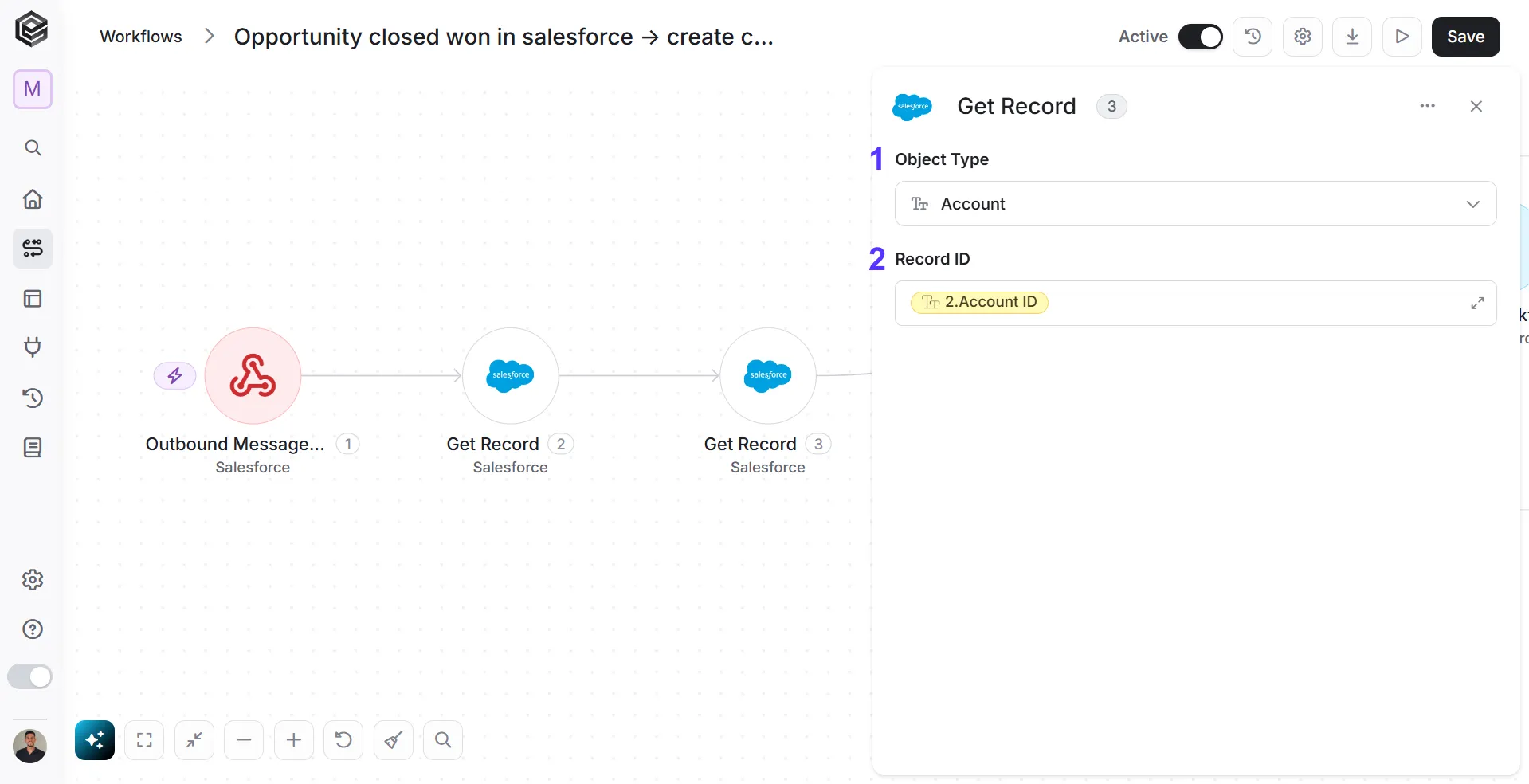Open the help question mark icon
The height and width of the screenshot is (784, 1529).
(x=33, y=629)
